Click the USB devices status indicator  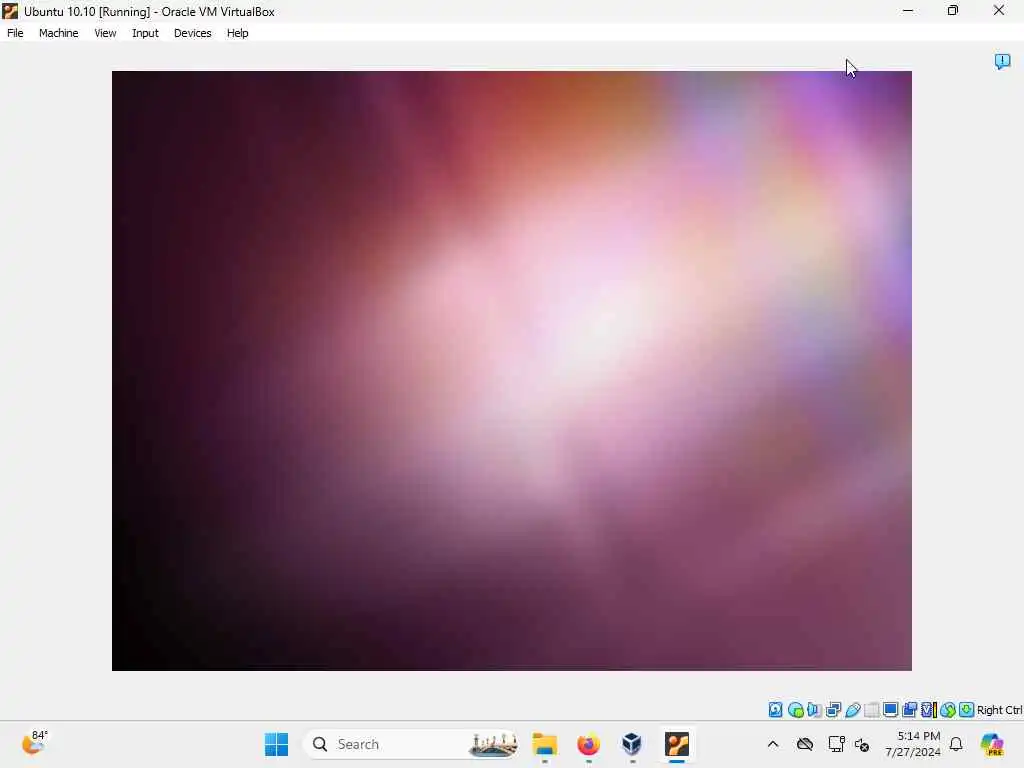click(852, 710)
